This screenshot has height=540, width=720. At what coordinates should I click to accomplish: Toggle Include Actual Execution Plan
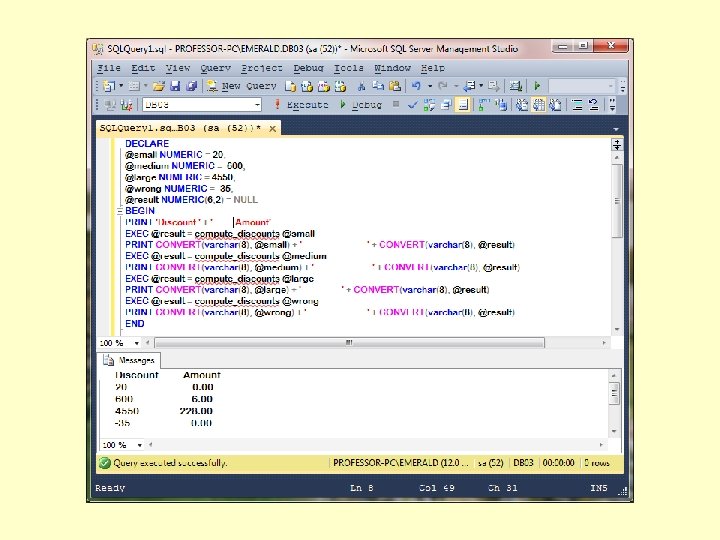pyautogui.click(x=484, y=105)
